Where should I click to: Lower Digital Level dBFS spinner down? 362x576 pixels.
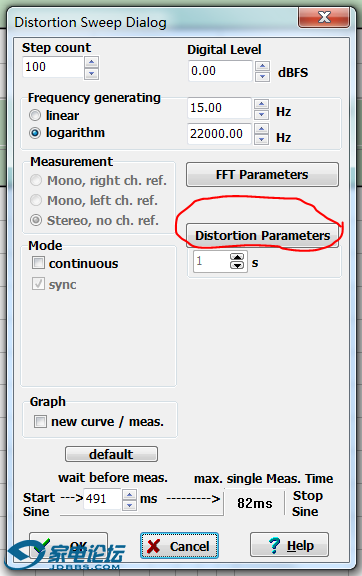click(x=262, y=76)
